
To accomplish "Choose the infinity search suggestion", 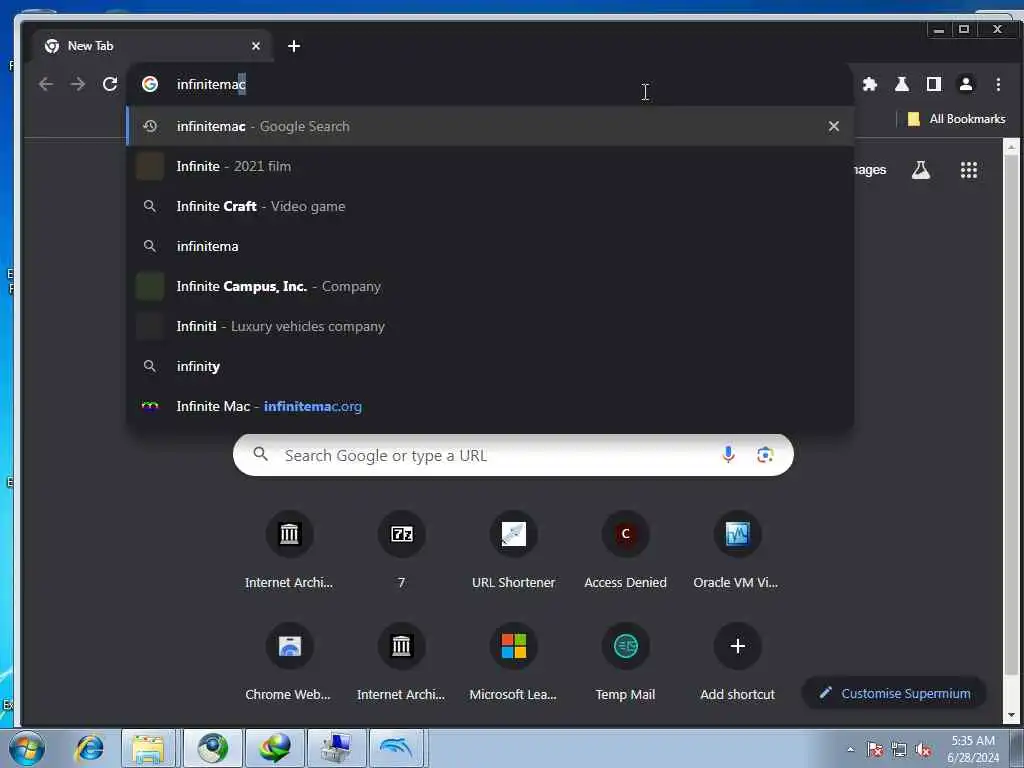I will pyautogui.click(x=490, y=366).
